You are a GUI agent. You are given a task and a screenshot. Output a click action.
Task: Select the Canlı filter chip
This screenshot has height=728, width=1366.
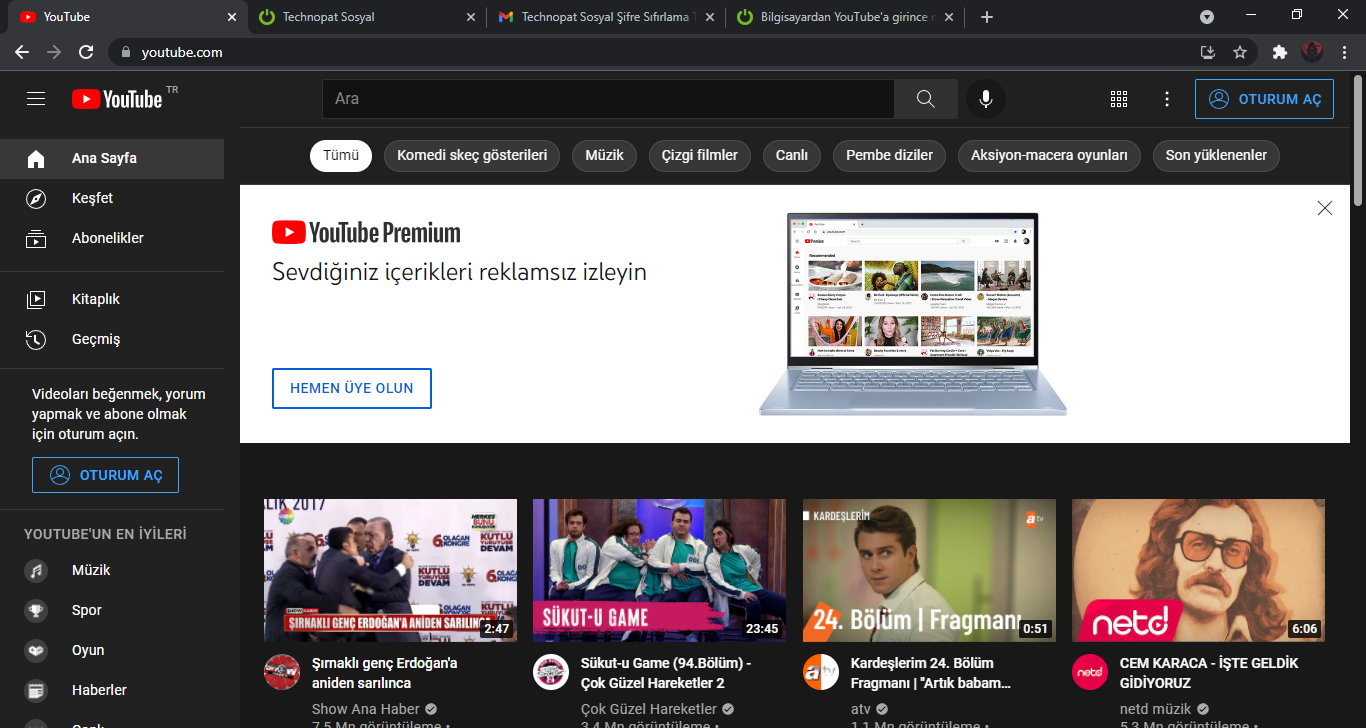point(792,155)
